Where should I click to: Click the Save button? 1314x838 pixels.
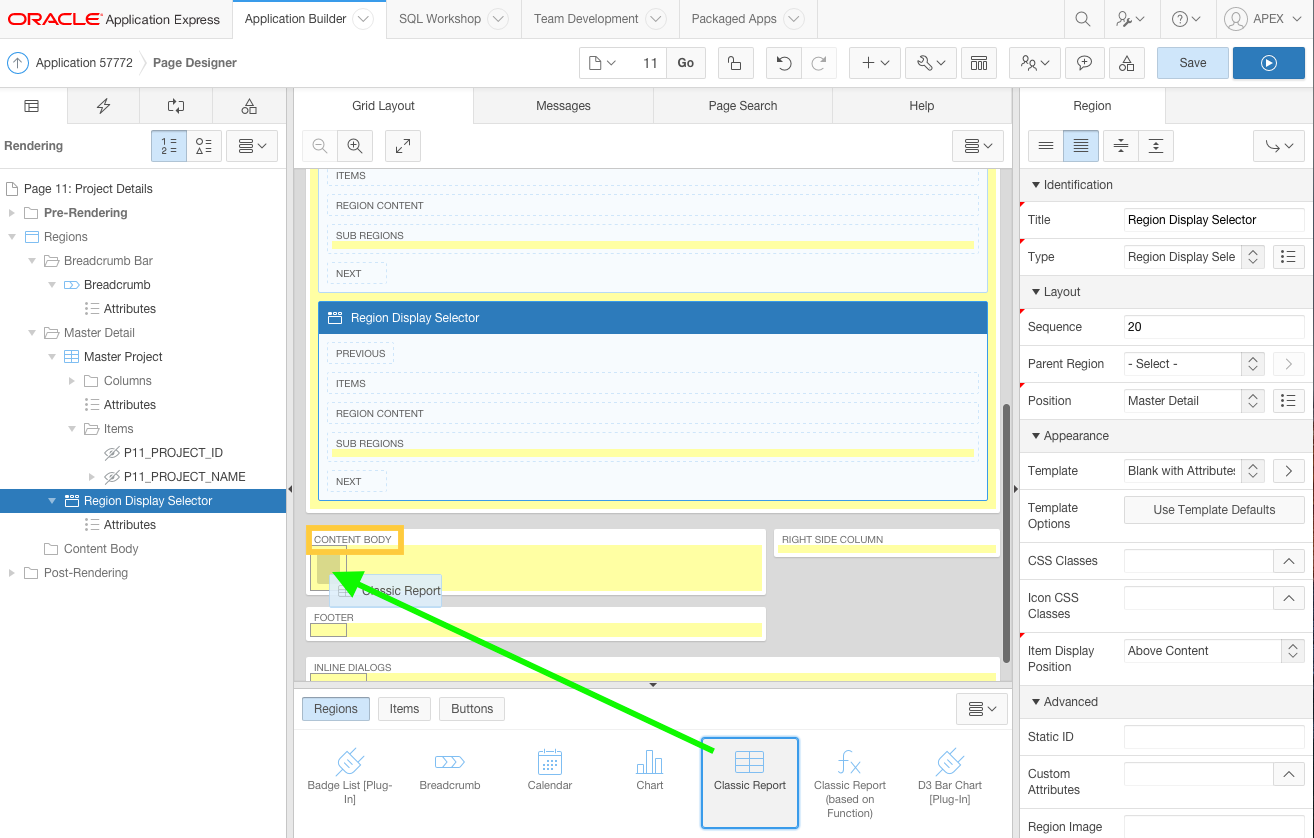pyautogui.click(x=1192, y=63)
